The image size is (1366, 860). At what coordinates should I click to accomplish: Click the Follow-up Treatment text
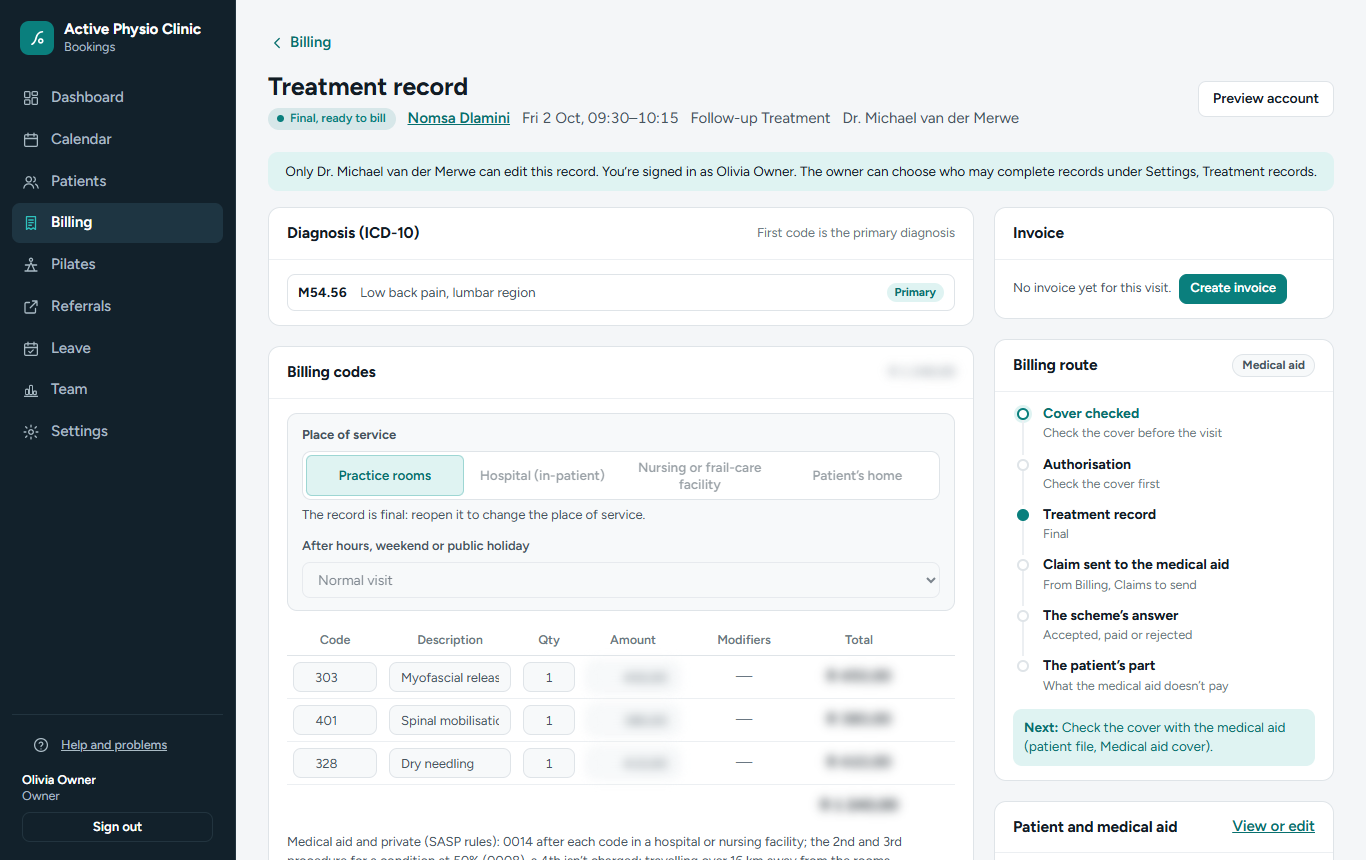[x=760, y=118]
